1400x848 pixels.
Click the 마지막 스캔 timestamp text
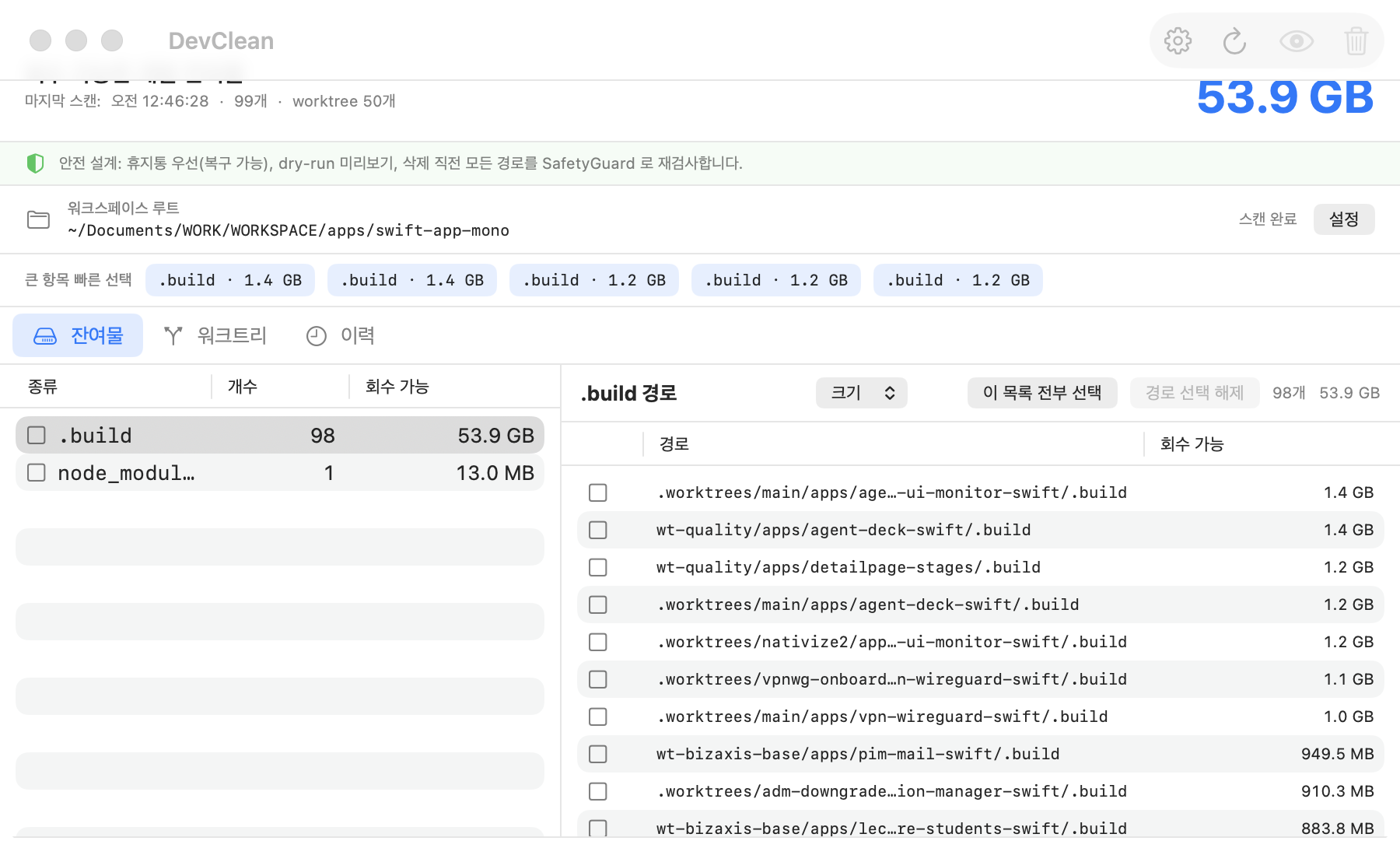[117, 101]
